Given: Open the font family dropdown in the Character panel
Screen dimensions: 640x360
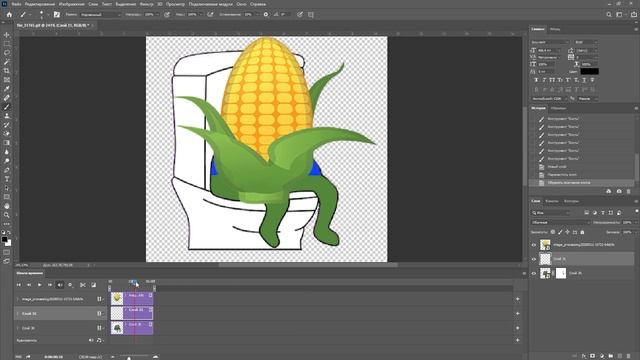Looking at the screenshot, I should (x=550, y=42).
